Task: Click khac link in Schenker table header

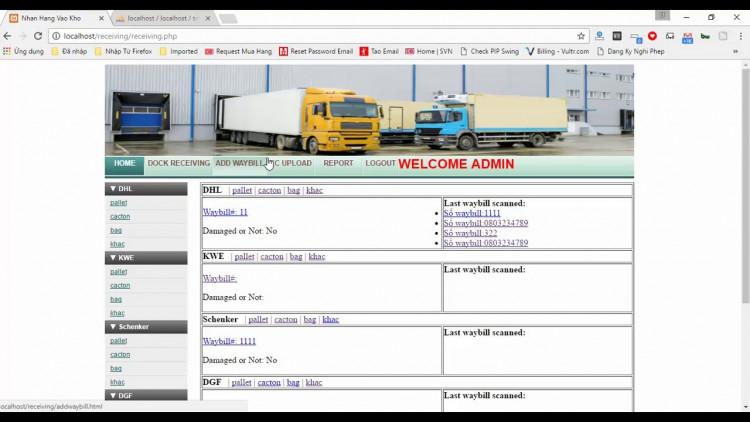Action: point(331,320)
